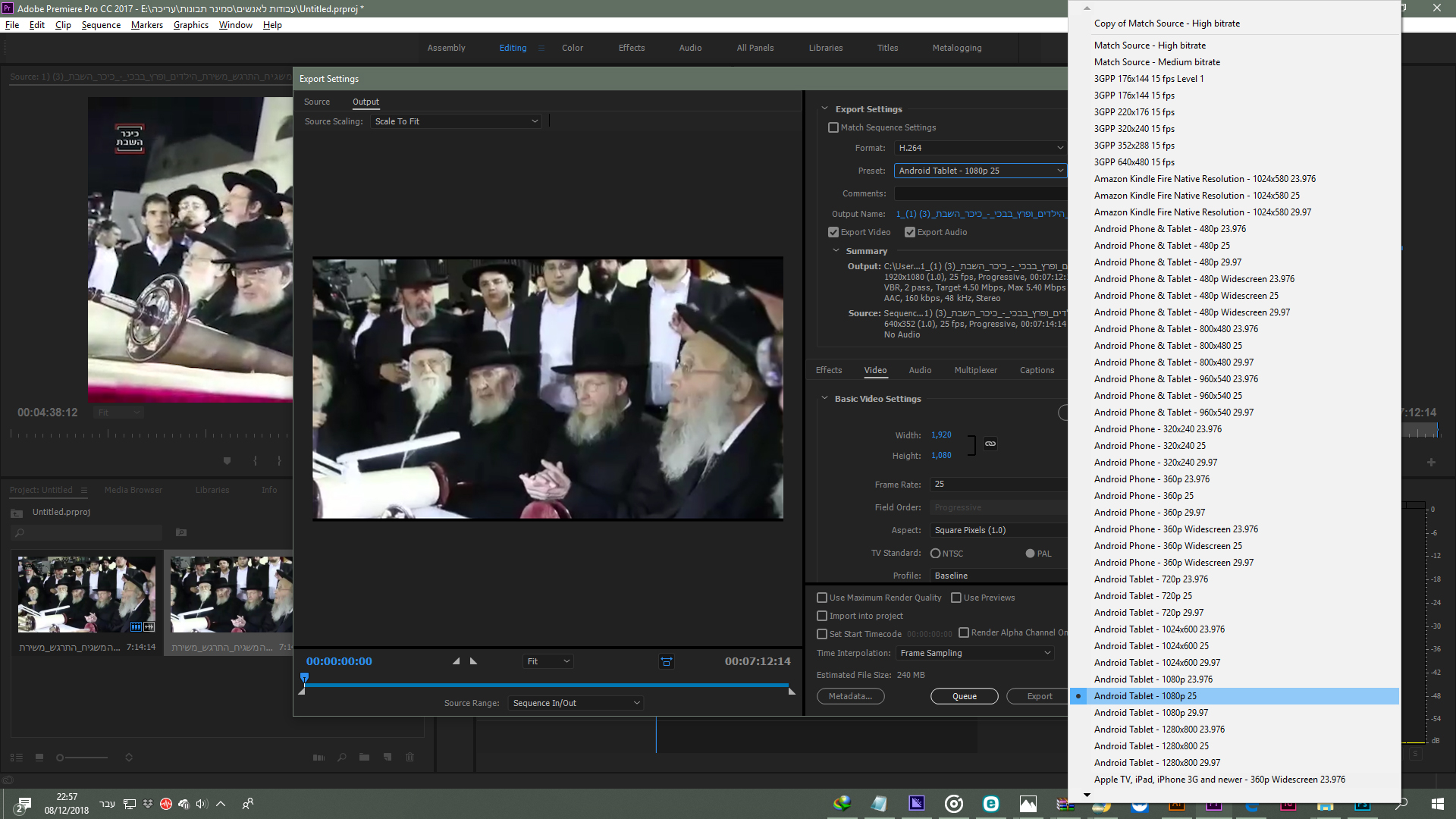The height and width of the screenshot is (819, 1456).
Task: Toggle the width-height link chain icon
Action: (x=990, y=444)
